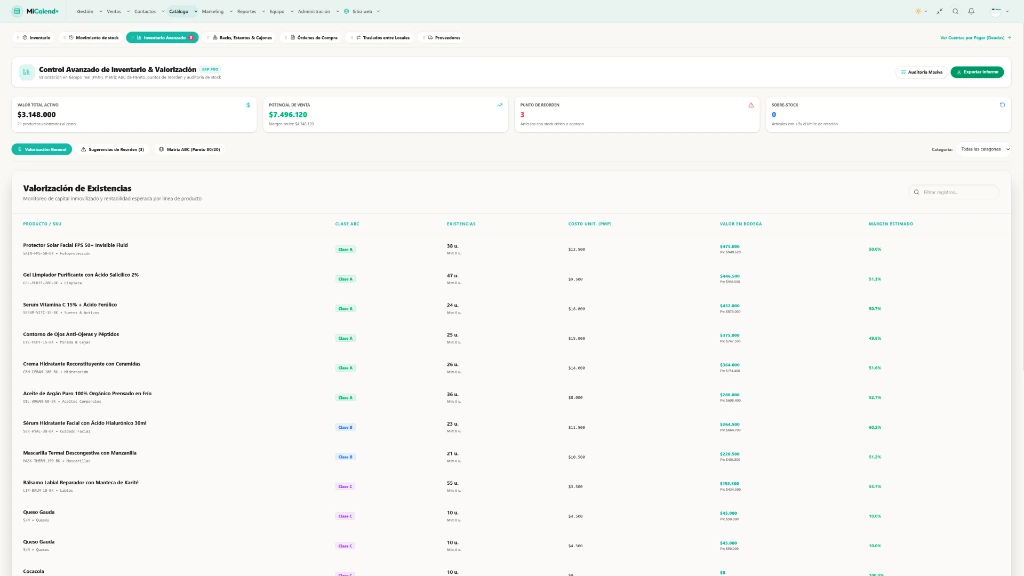Click the Protector Solar Facial FPS 50+ row
1024x576 pixels.
pos(511,249)
